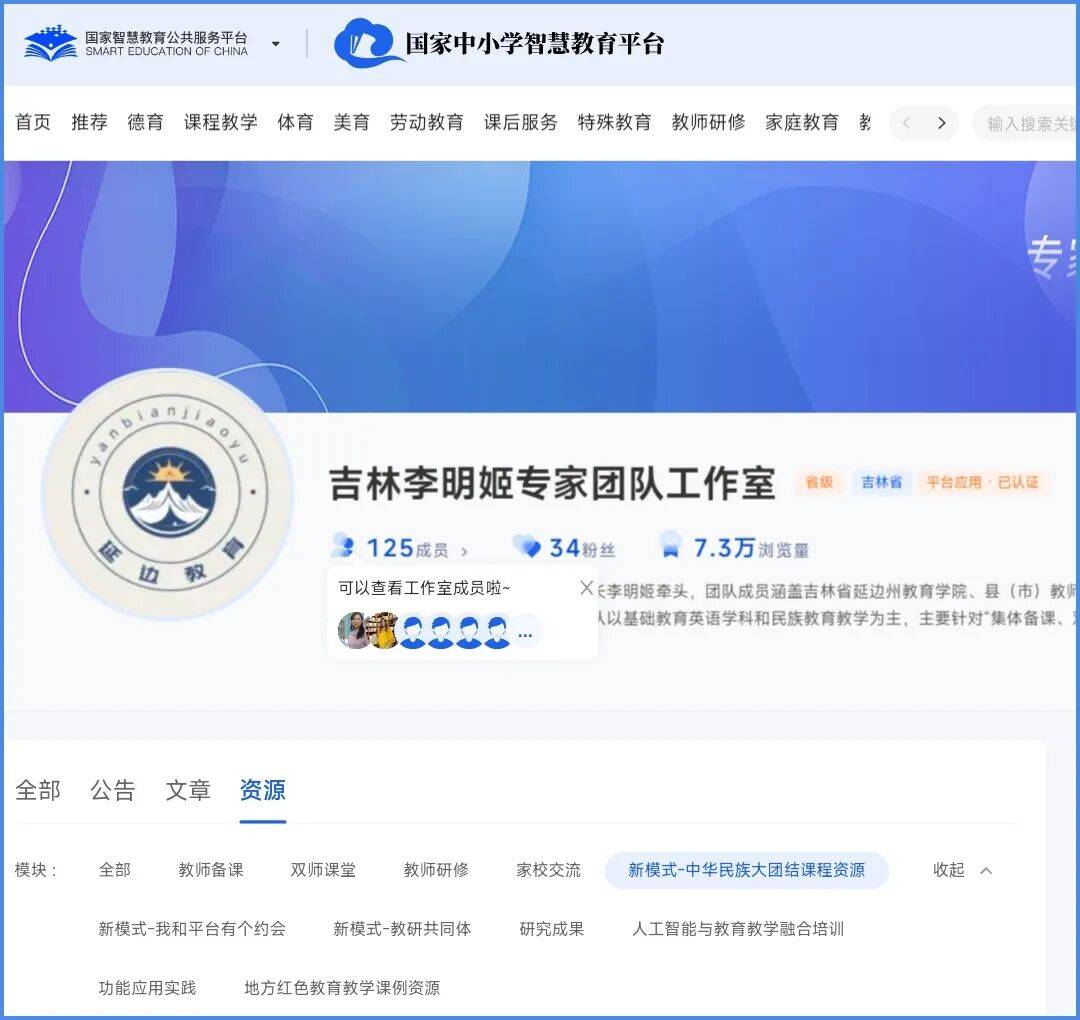Click the first blue default member avatar
Image resolution: width=1080 pixels, height=1020 pixels.
click(x=413, y=632)
